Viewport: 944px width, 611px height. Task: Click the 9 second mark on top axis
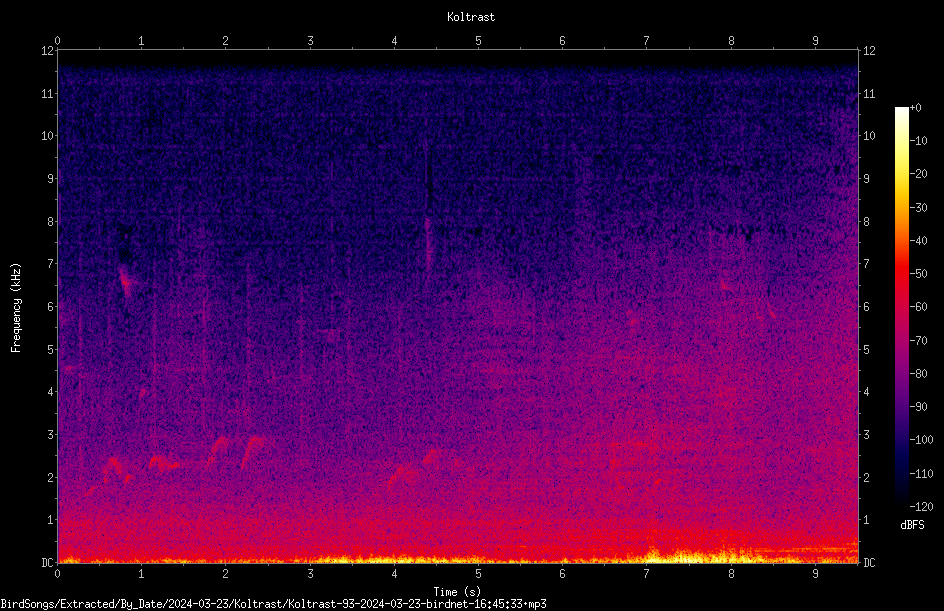pos(815,40)
